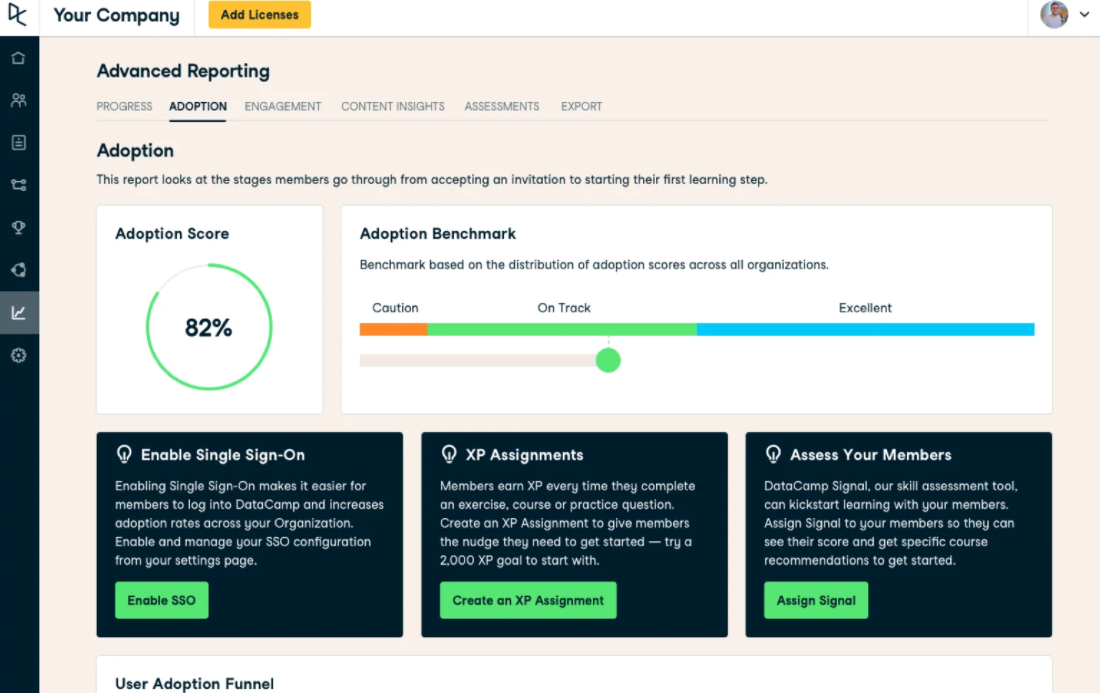This screenshot has width=1100, height=693.
Task: Expand the account dropdown chevron
Action: (x=1084, y=15)
